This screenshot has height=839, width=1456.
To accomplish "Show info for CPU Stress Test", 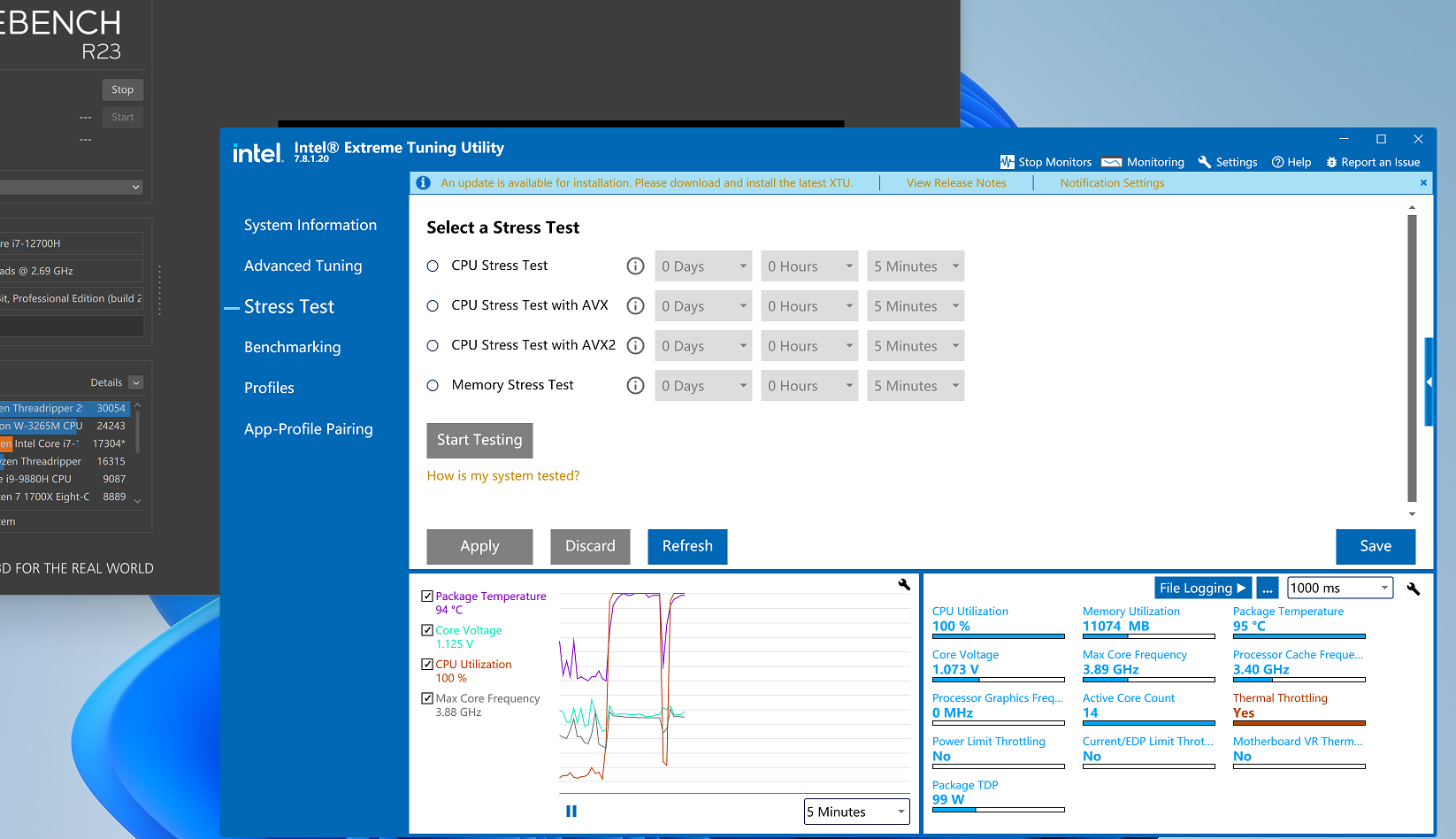I will [x=635, y=266].
